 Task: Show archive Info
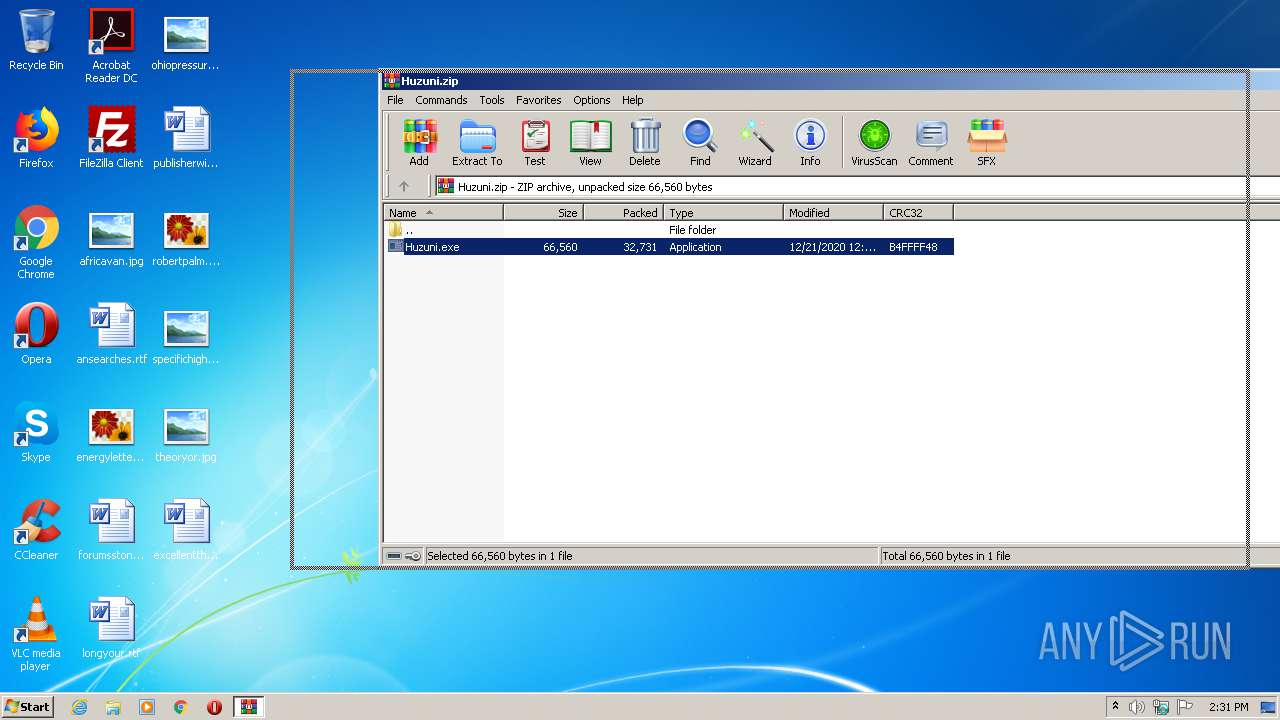click(x=810, y=143)
